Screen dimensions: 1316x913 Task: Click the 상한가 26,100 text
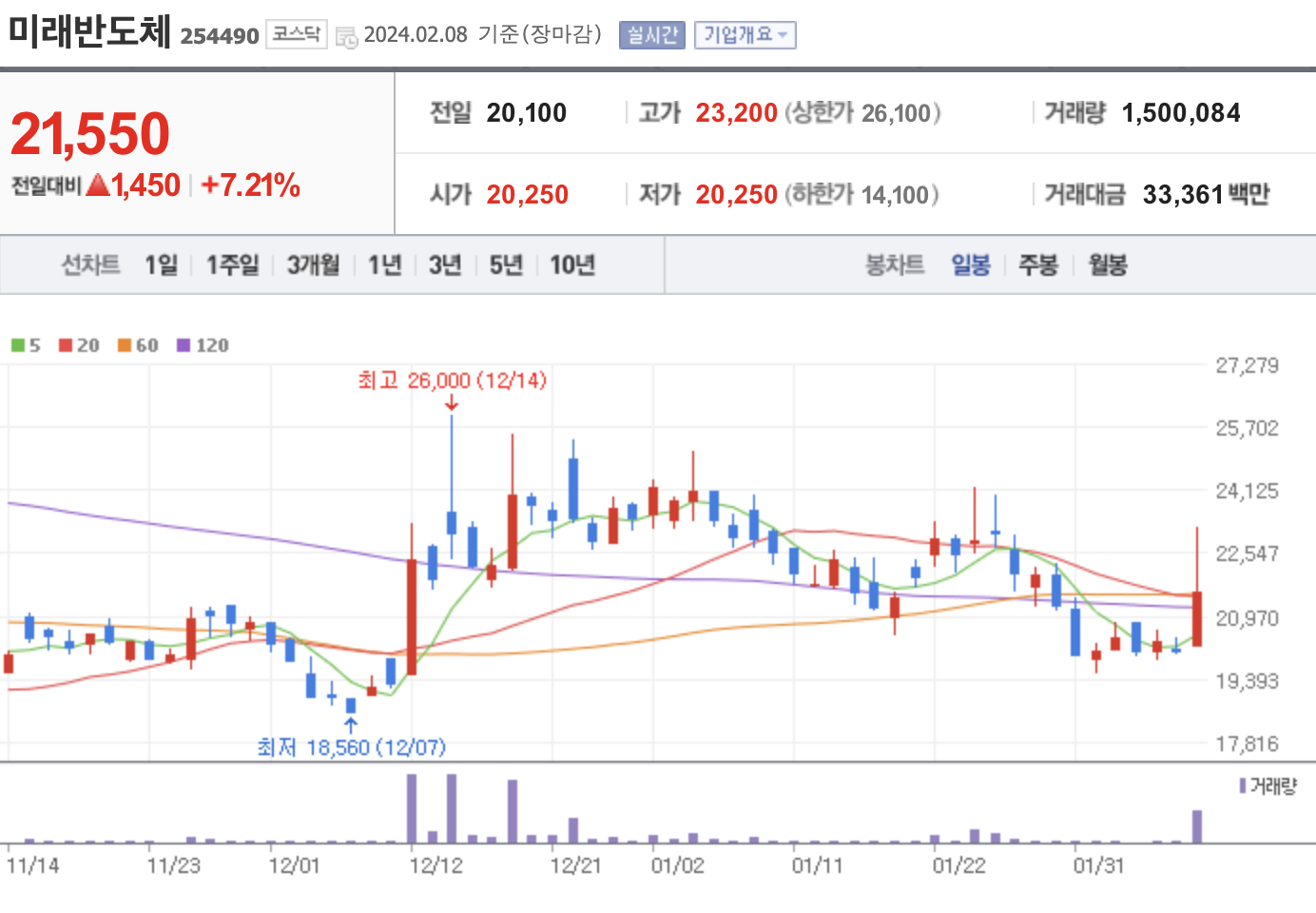tap(862, 113)
